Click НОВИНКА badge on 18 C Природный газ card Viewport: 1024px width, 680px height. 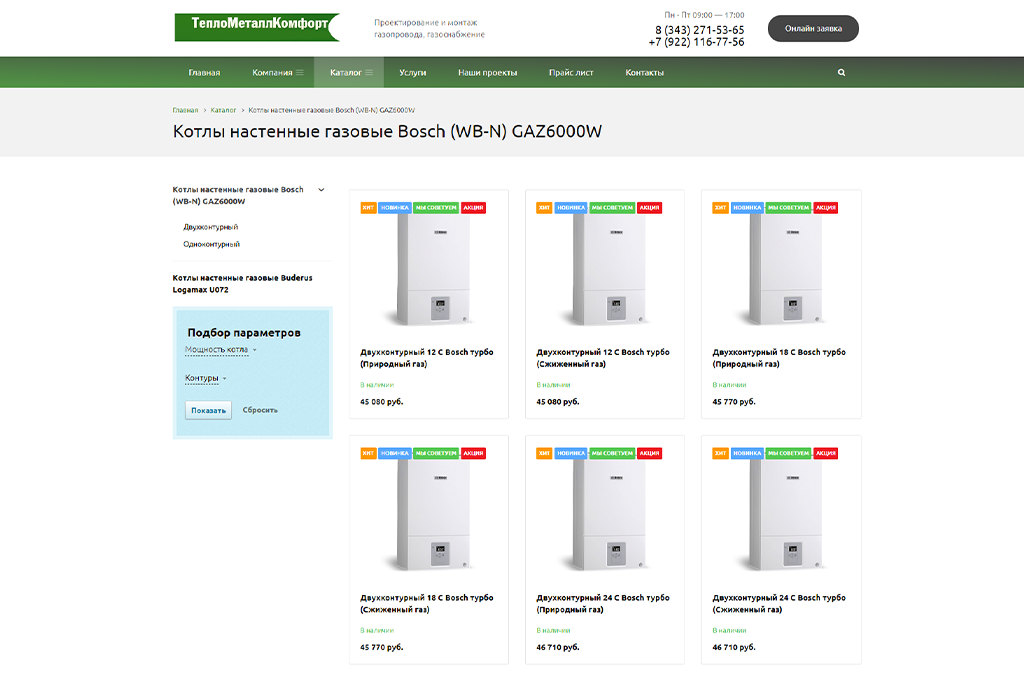point(747,208)
